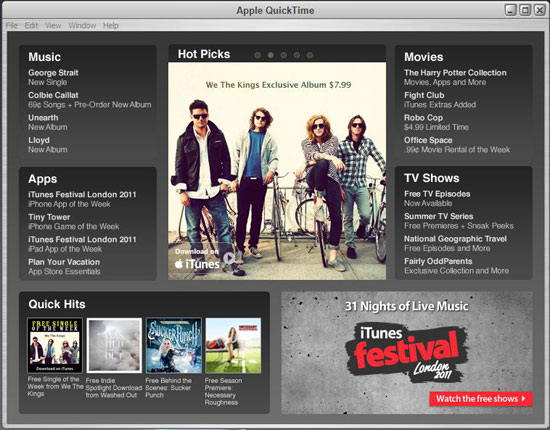Image resolution: width=550 pixels, height=430 pixels.
Task: Open National Geographic Travel link
Action: click(455, 243)
